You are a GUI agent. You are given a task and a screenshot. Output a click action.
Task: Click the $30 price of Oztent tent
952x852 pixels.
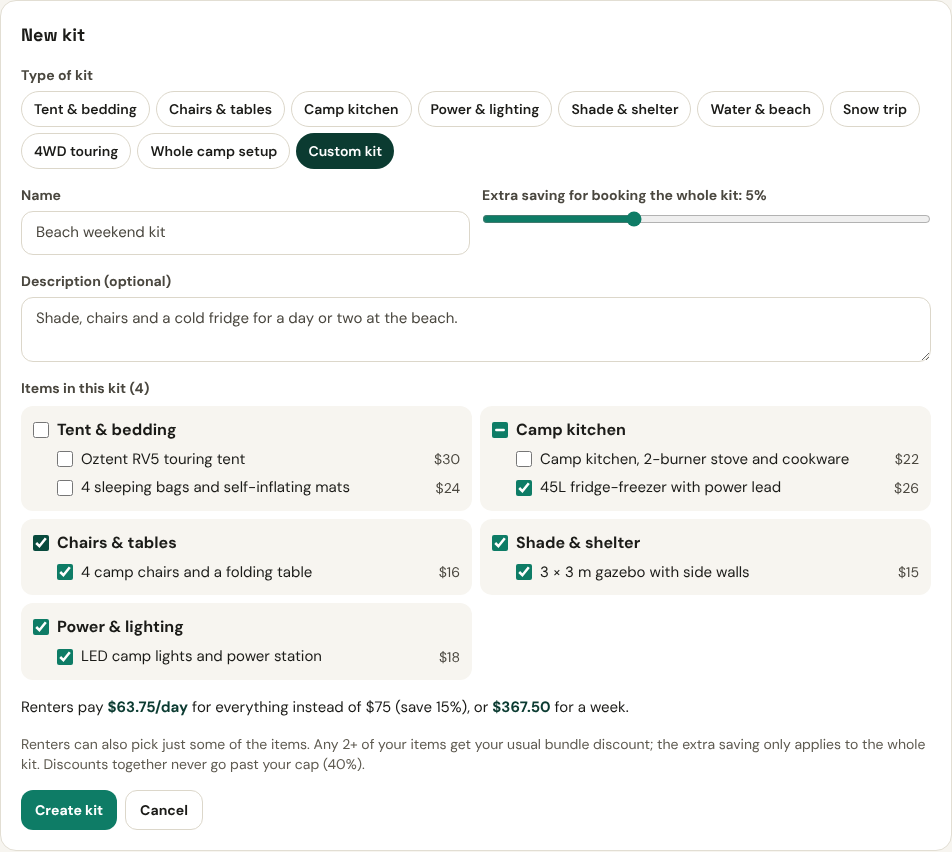coord(447,459)
